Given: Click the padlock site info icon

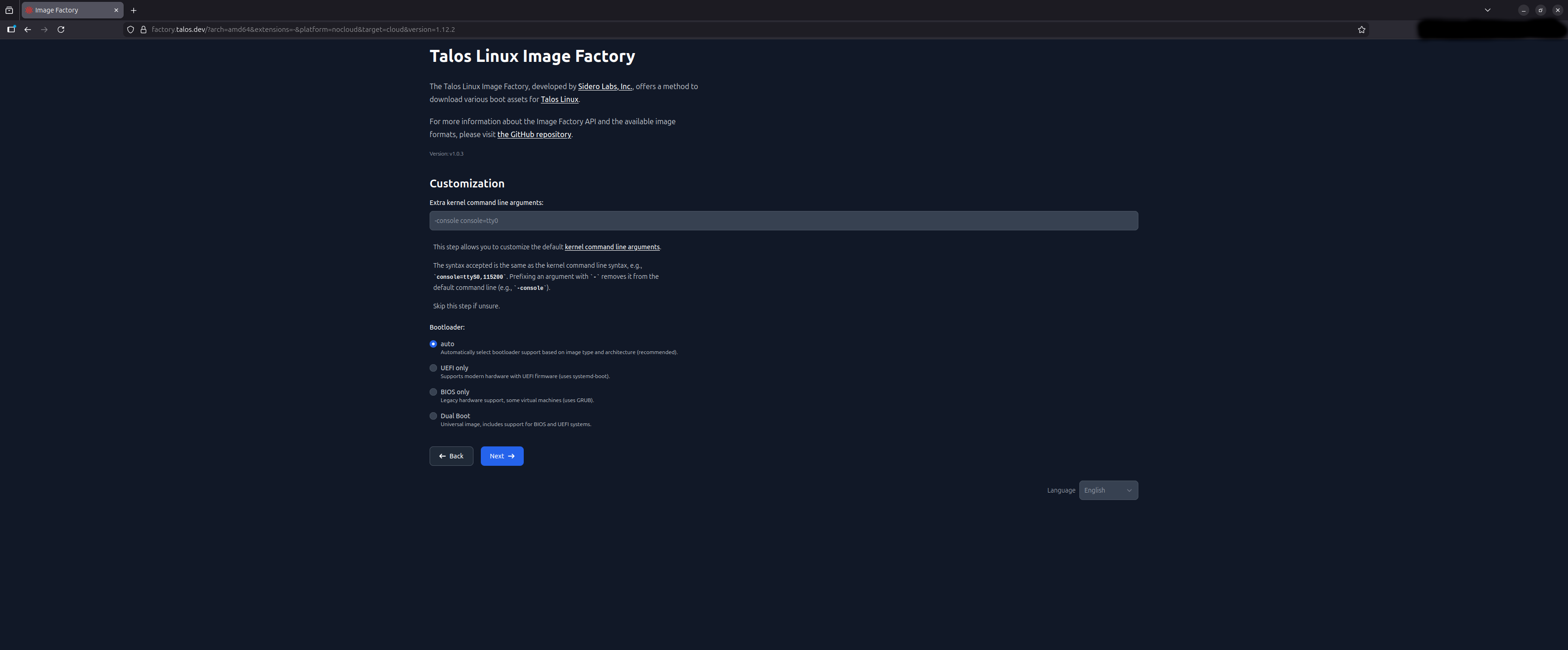Looking at the screenshot, I should tap(144, 29).
